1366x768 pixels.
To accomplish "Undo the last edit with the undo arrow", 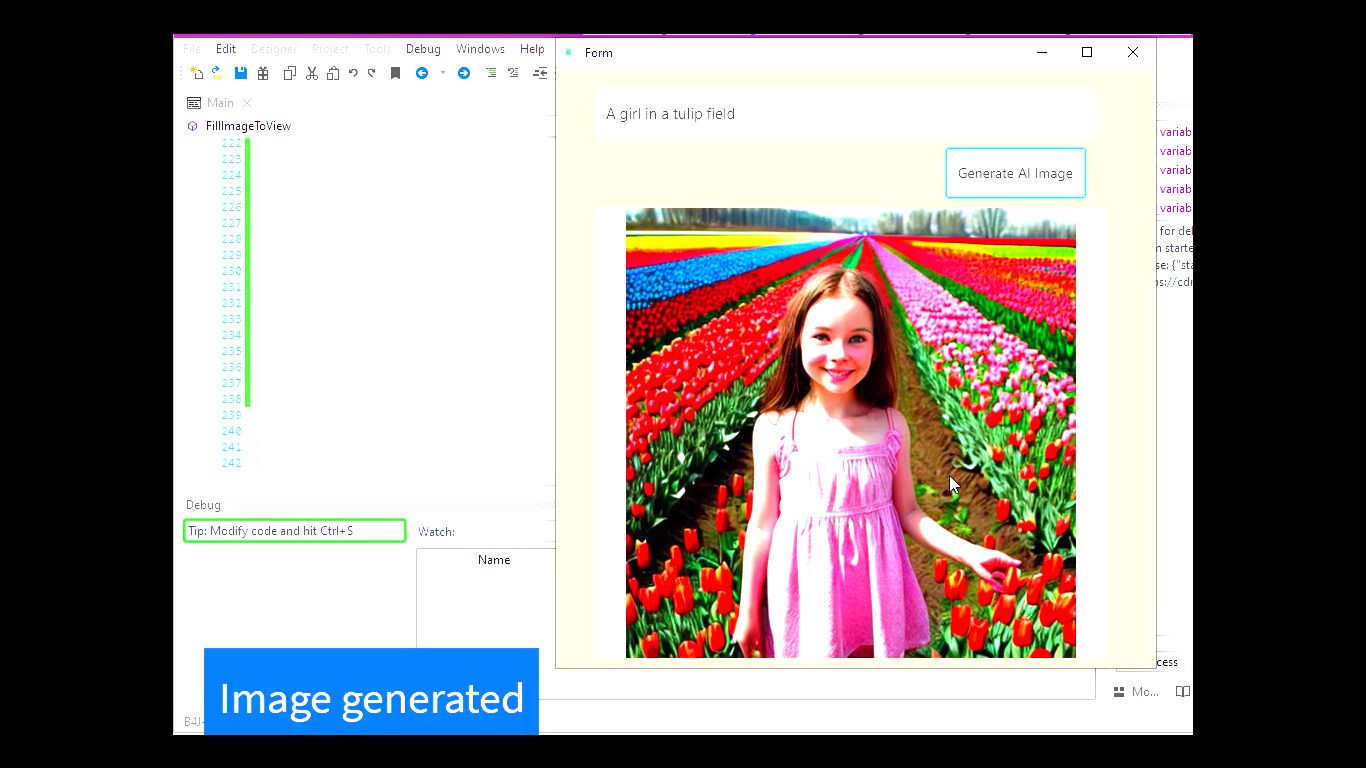I will pos(353,73).
